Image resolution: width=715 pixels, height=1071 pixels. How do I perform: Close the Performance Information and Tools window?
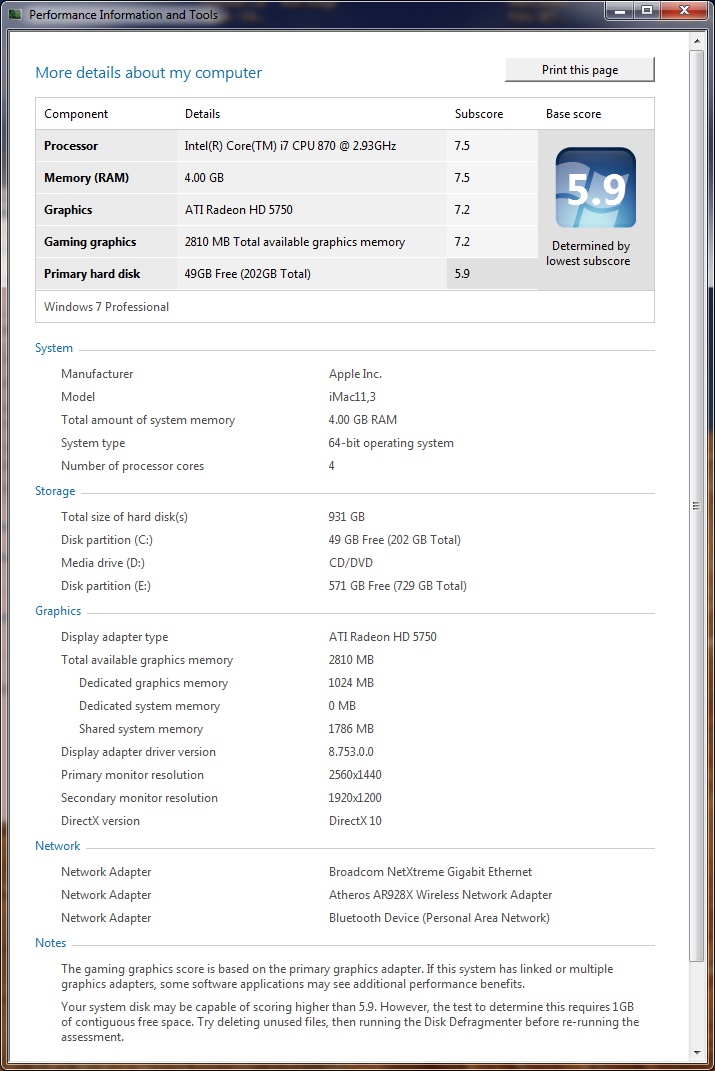684,11
